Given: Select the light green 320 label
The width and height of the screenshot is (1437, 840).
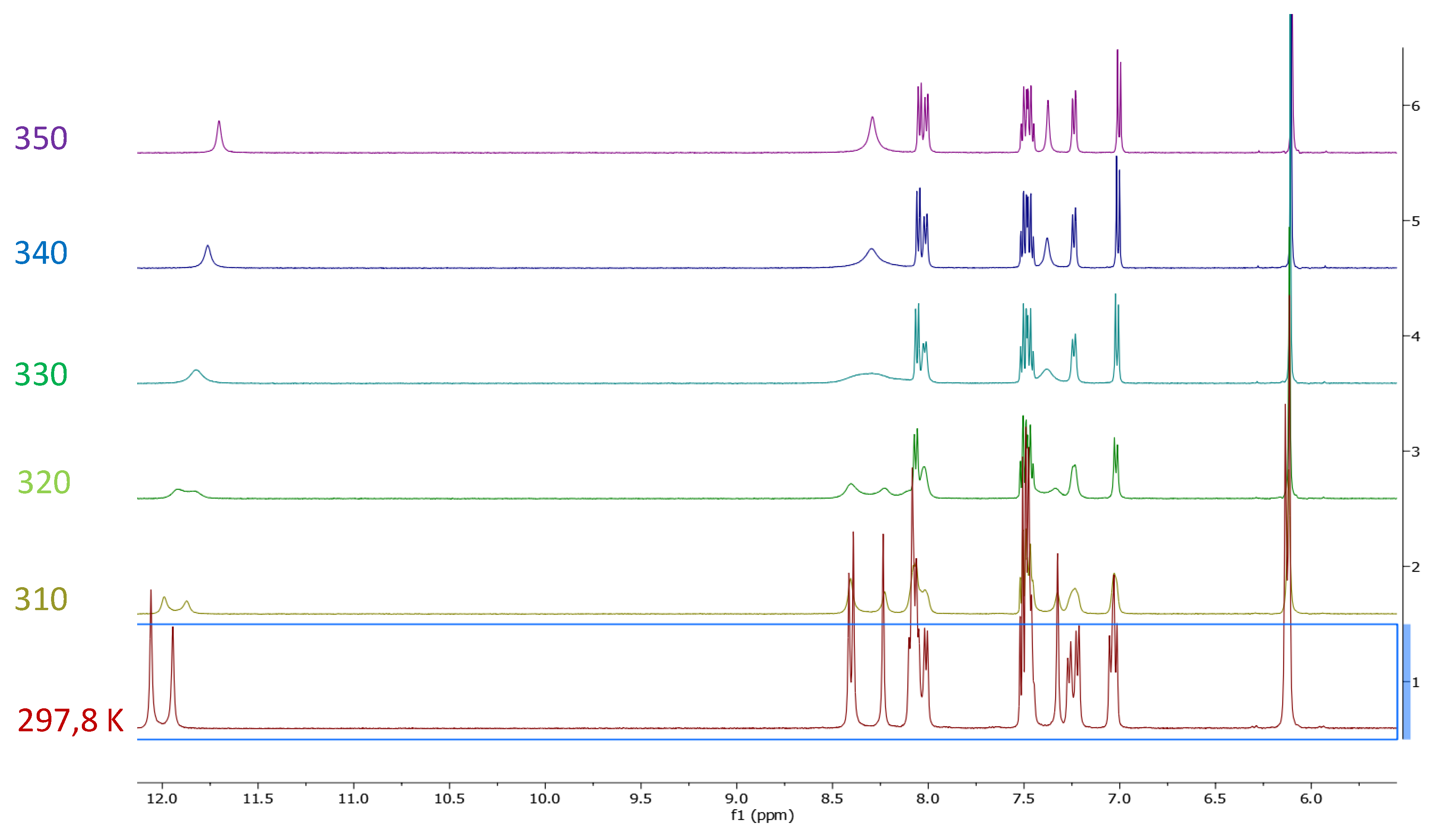Looking at the screenshot, I should click(x=44, y=483).
